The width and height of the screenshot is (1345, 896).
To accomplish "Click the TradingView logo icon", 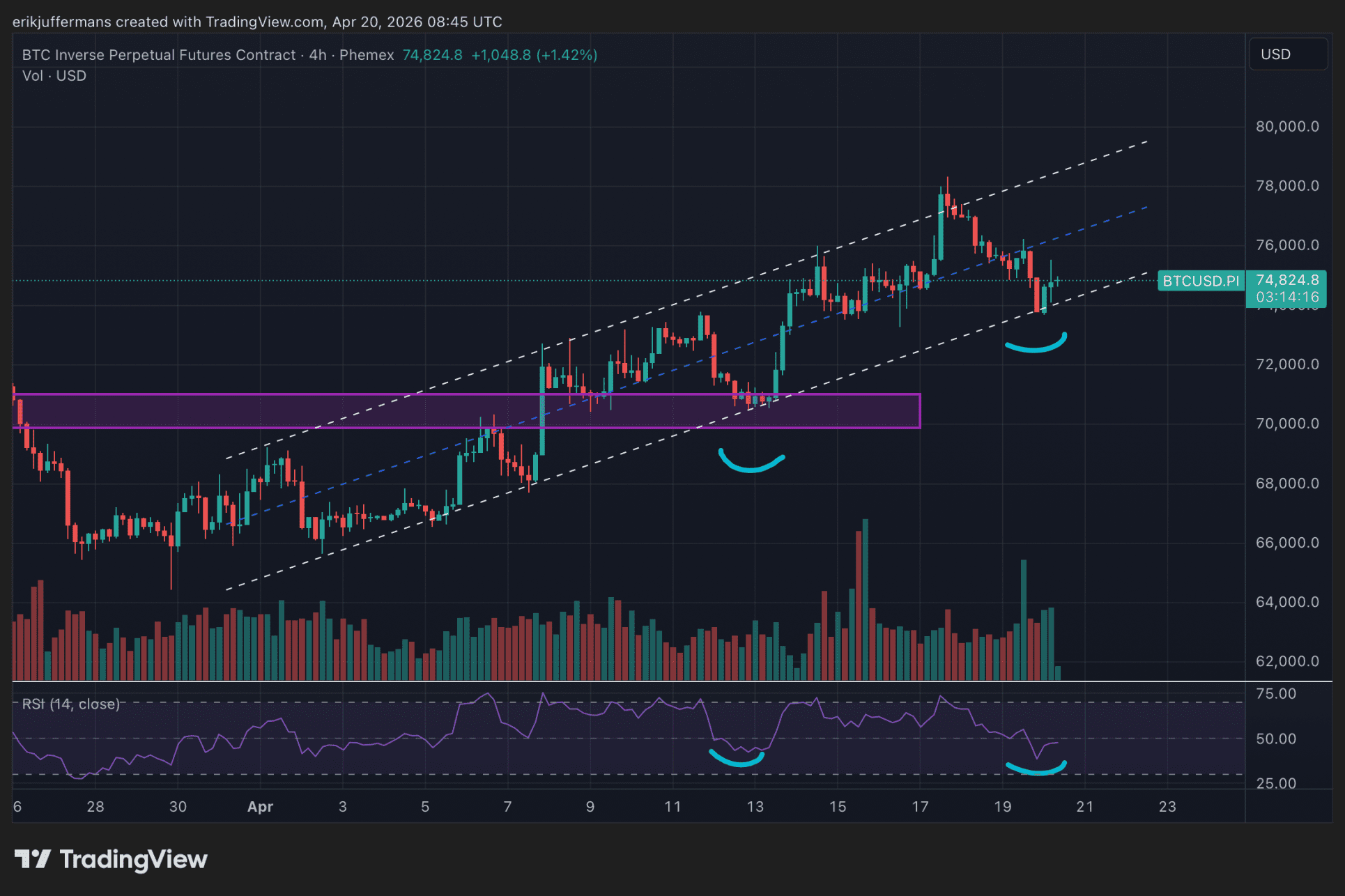I will (32, 859).
